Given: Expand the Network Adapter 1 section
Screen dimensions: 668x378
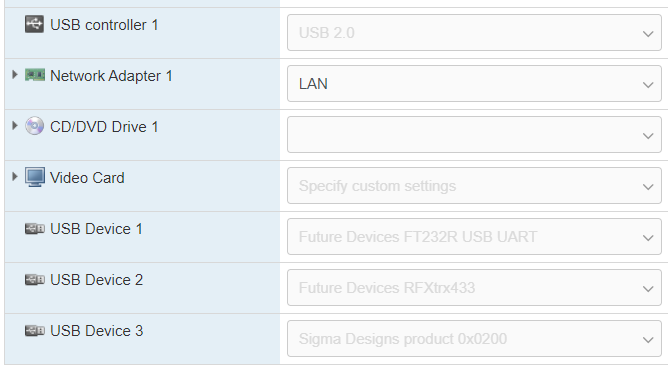Looking at the screenshot, I should click(14, 75).
